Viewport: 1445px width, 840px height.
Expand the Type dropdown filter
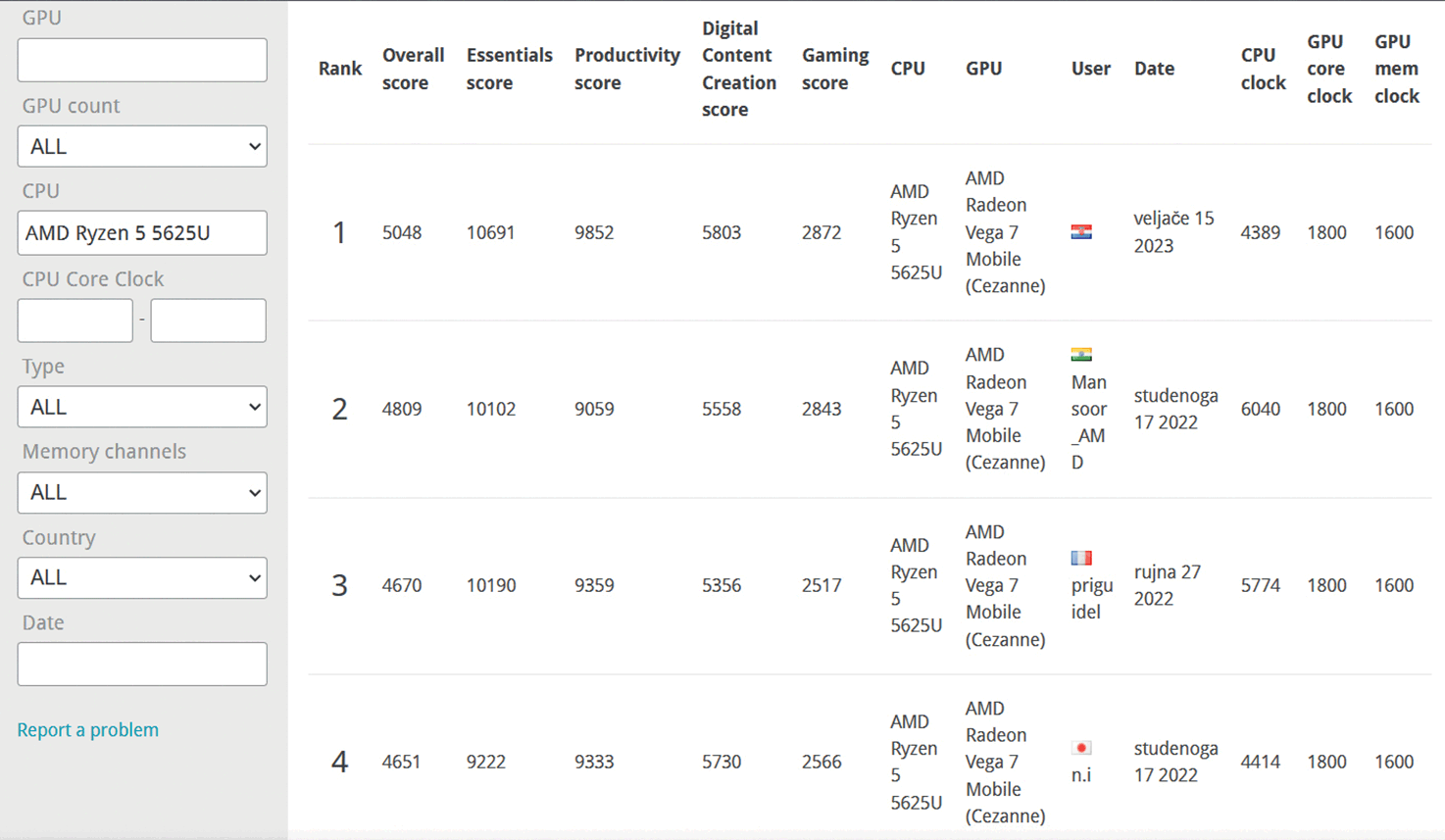click(142, 407)
